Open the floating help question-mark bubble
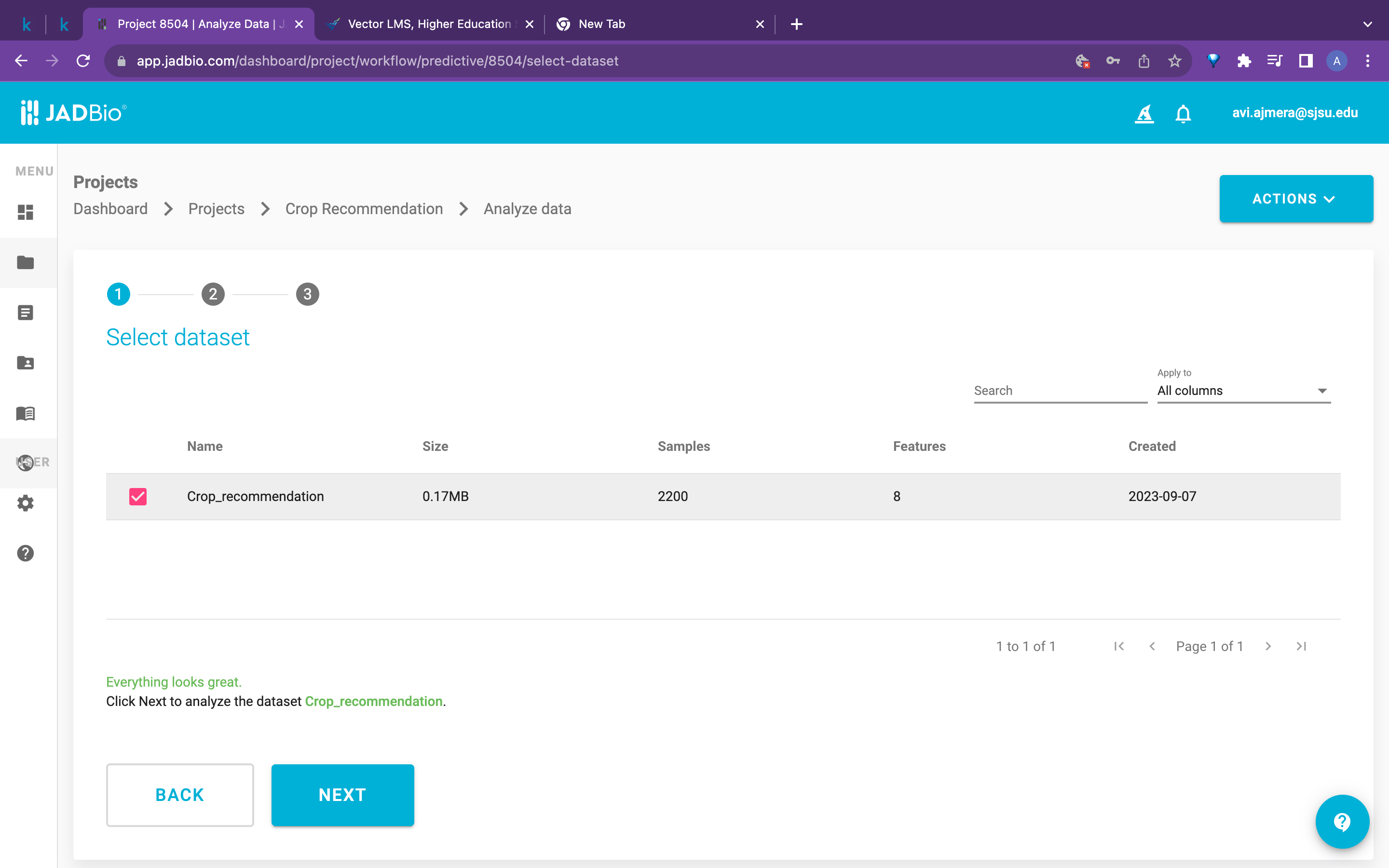The width and height of the screenshot is (1389, 868). tap(1342, 821)
